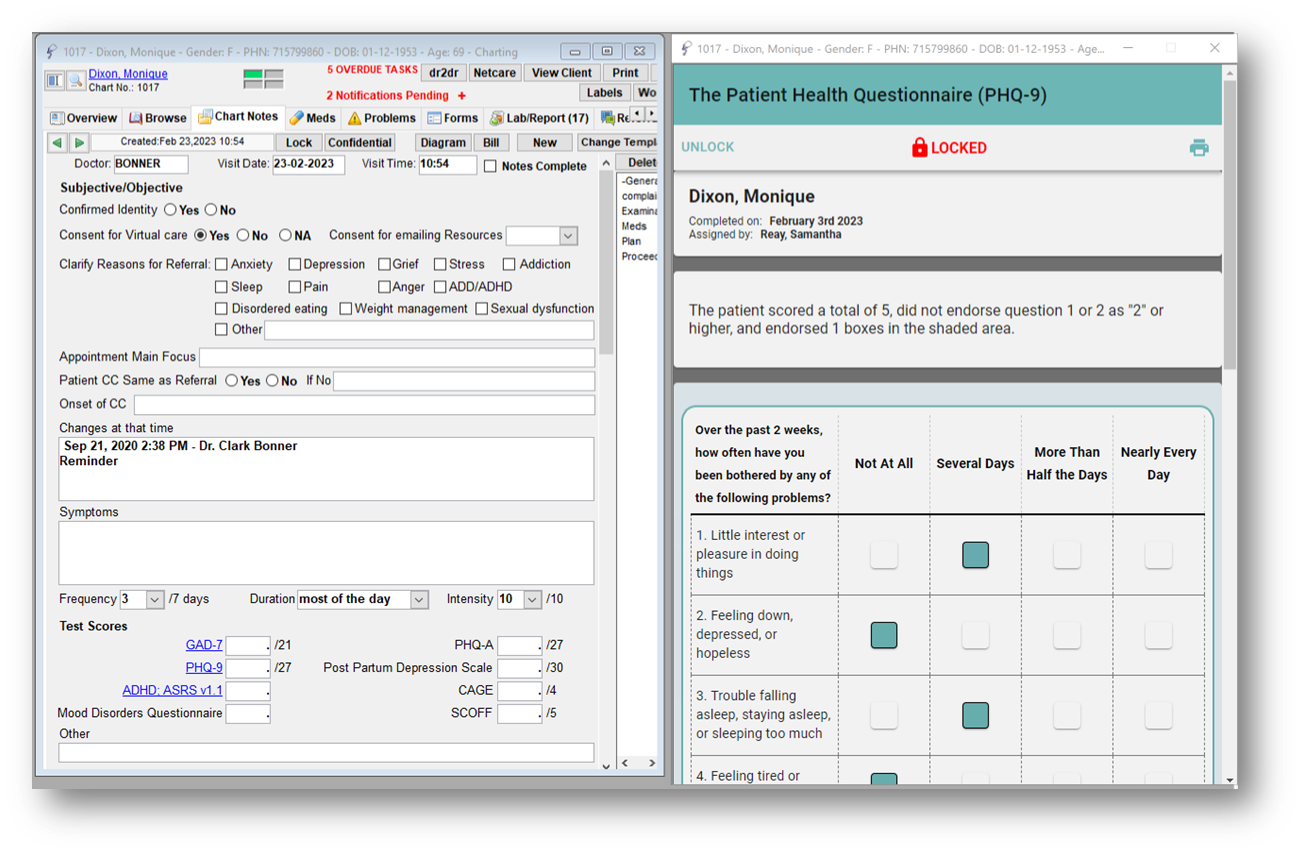1303x854 pixels.
Task: Click the printer icon in PHQ-9 window
Action: click(x=1199, y=148)
